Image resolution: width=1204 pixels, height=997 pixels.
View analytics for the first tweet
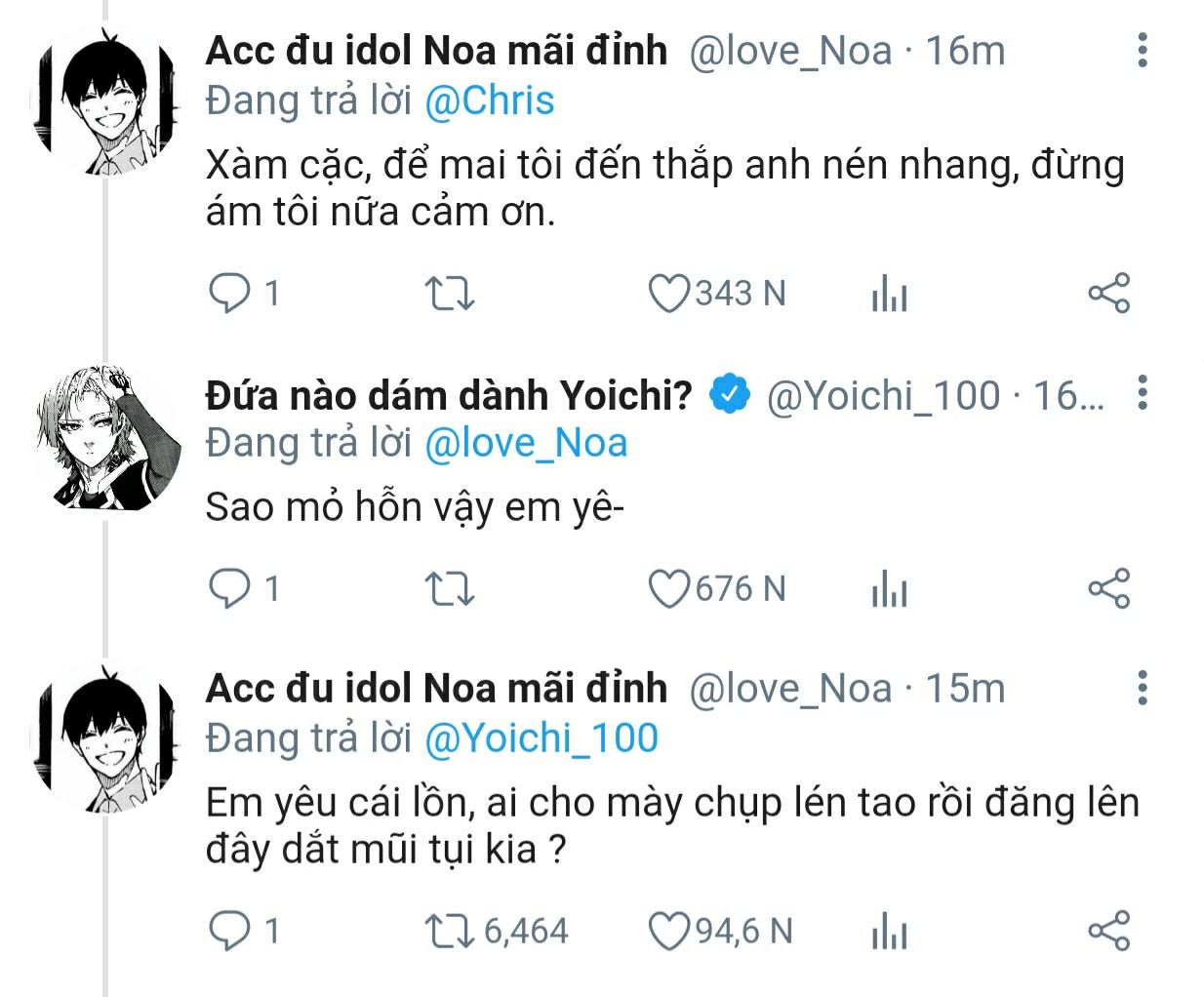889,293
